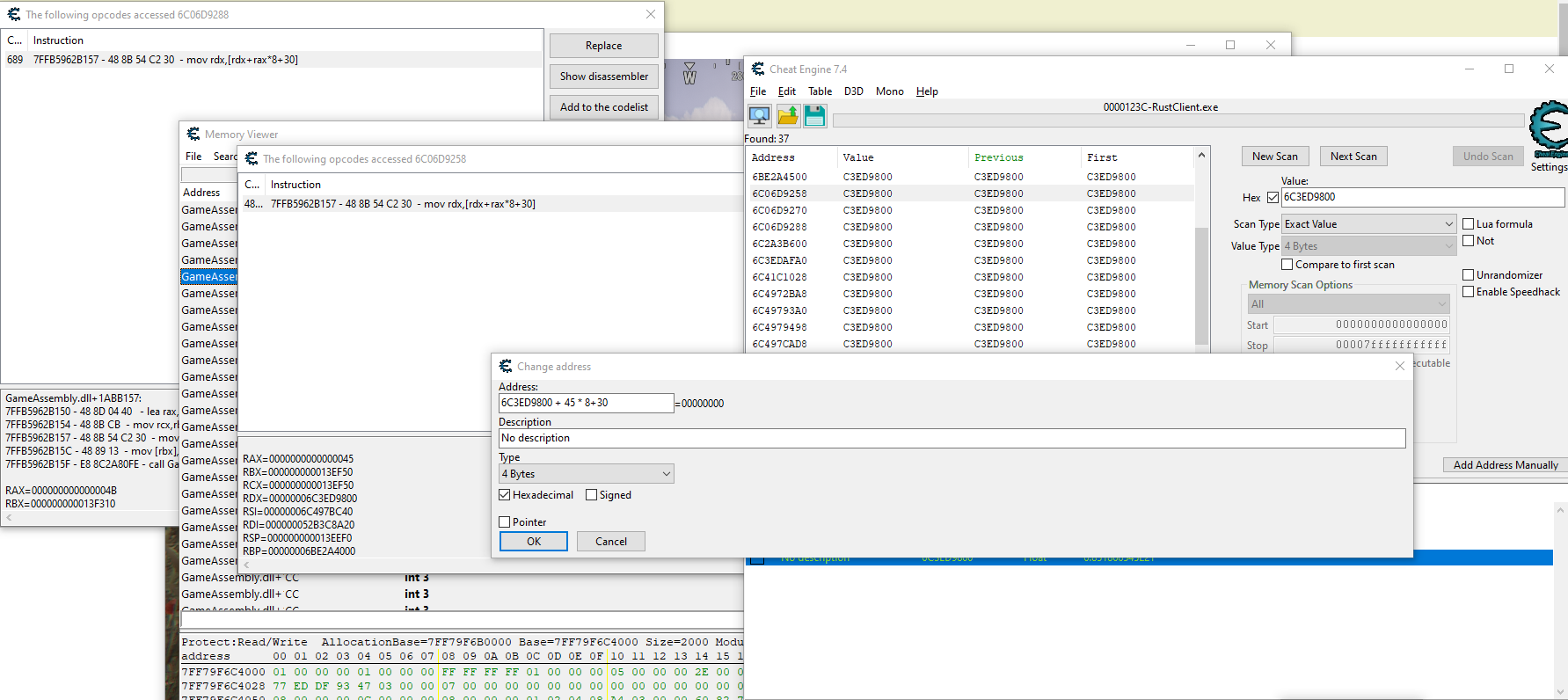Open the Edit menu
The height and width of the screenshot is (700, 1568).
pos(787,91)
